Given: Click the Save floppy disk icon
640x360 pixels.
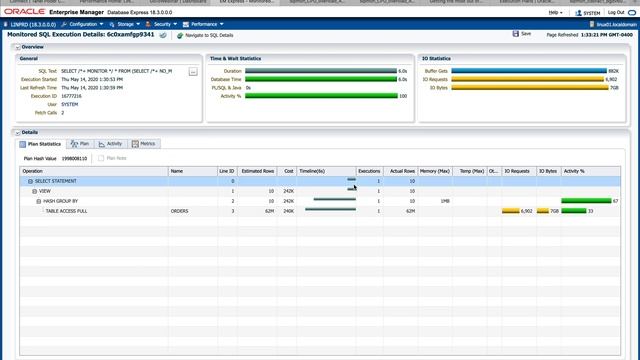Looking at the screenshot, I should click(516, 34).
